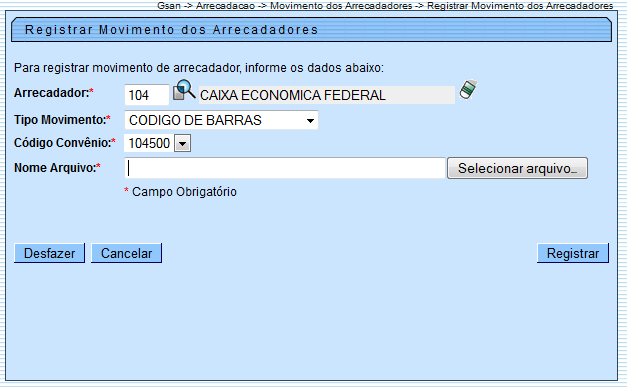Click the breadcrumb text Gsan -> Arrecadacao
627x387 pixels.
click(206, 6)
